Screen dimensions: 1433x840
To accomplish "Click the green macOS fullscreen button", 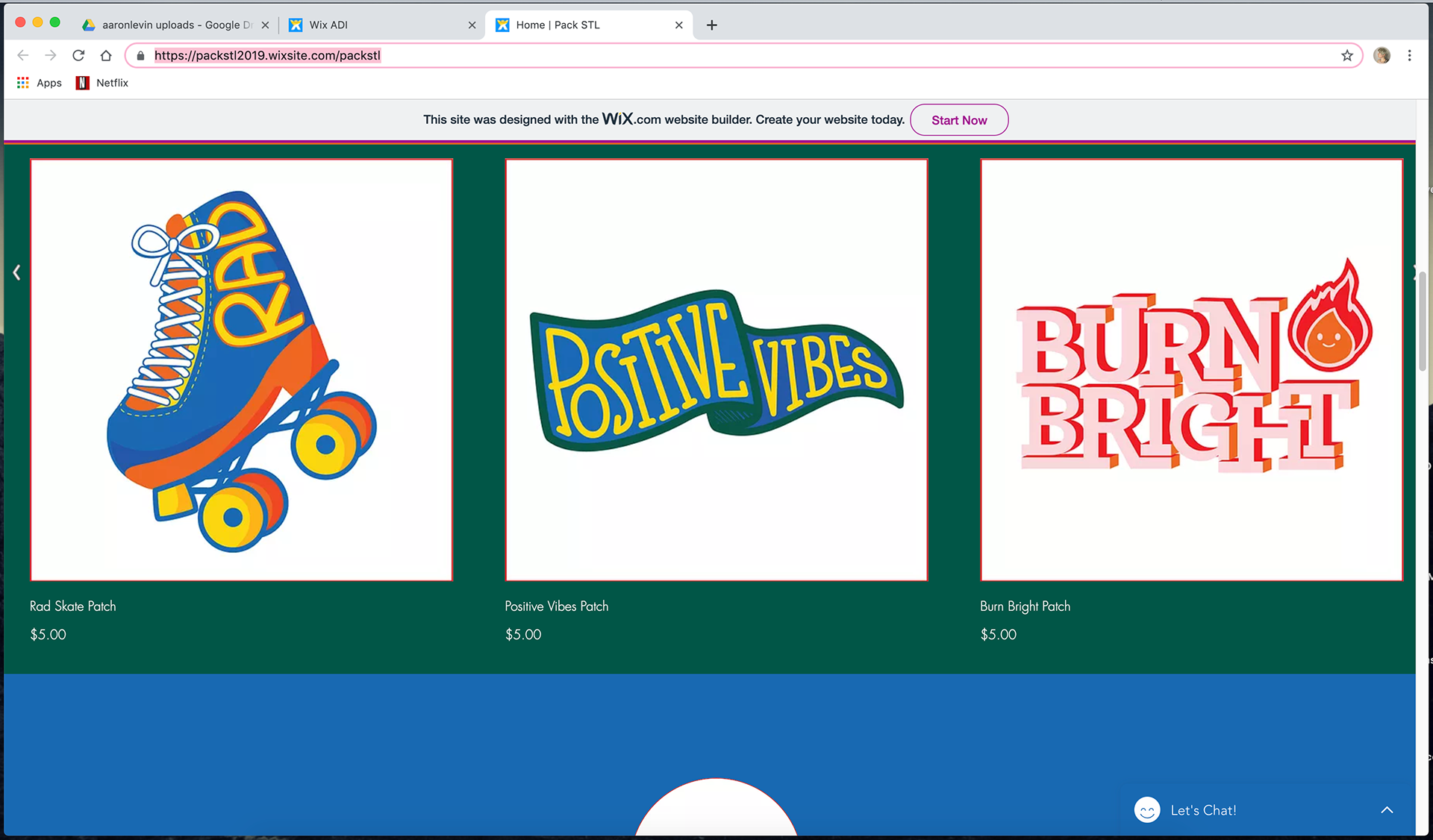I will click(54, 22).
